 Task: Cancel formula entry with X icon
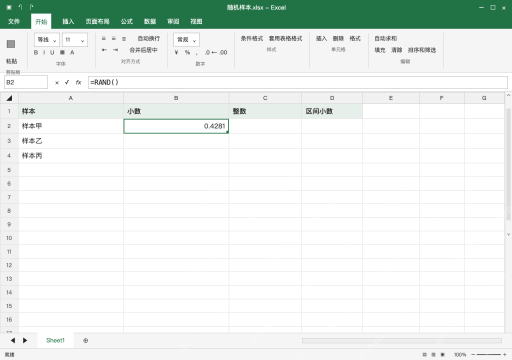57,82
